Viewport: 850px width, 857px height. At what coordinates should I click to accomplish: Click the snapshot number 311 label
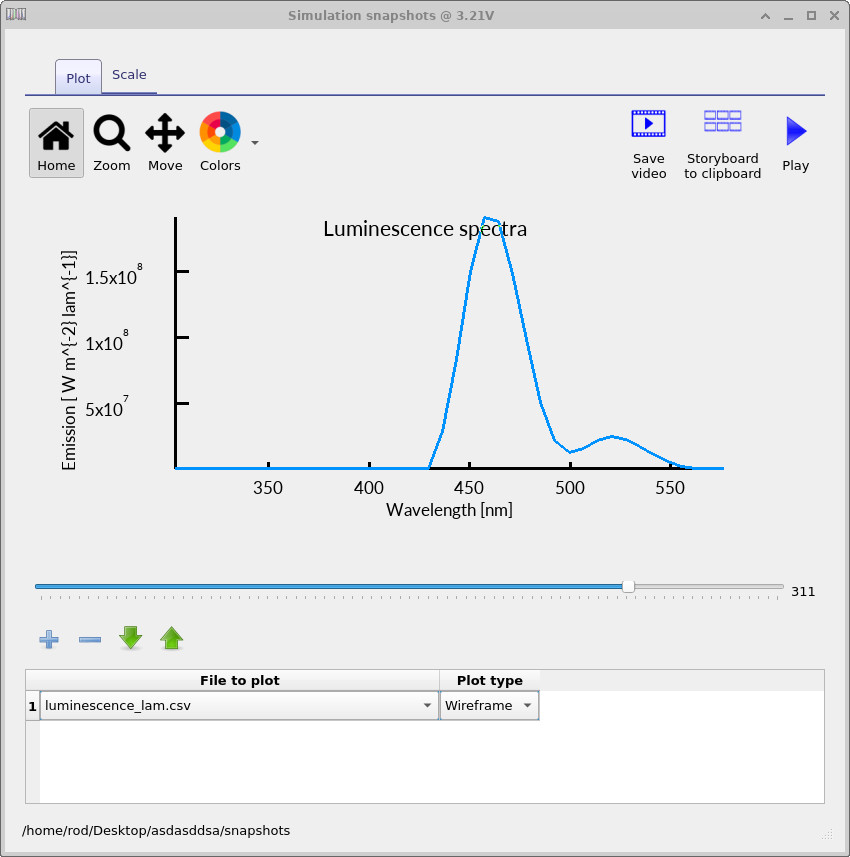click(803, 592)
